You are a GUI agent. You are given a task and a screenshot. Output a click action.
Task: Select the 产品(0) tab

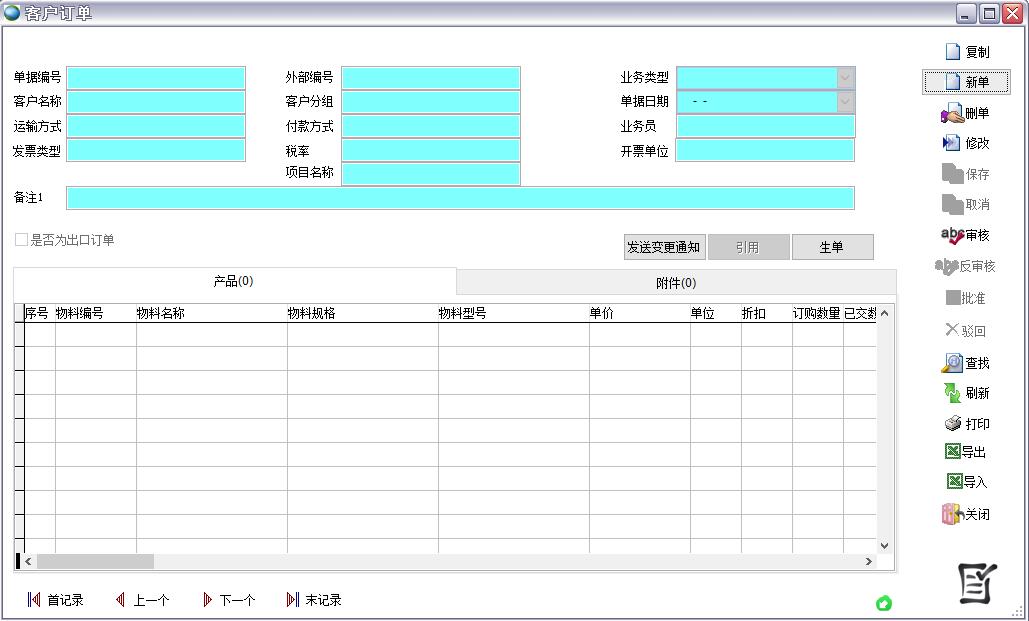[x=234, y=281]
